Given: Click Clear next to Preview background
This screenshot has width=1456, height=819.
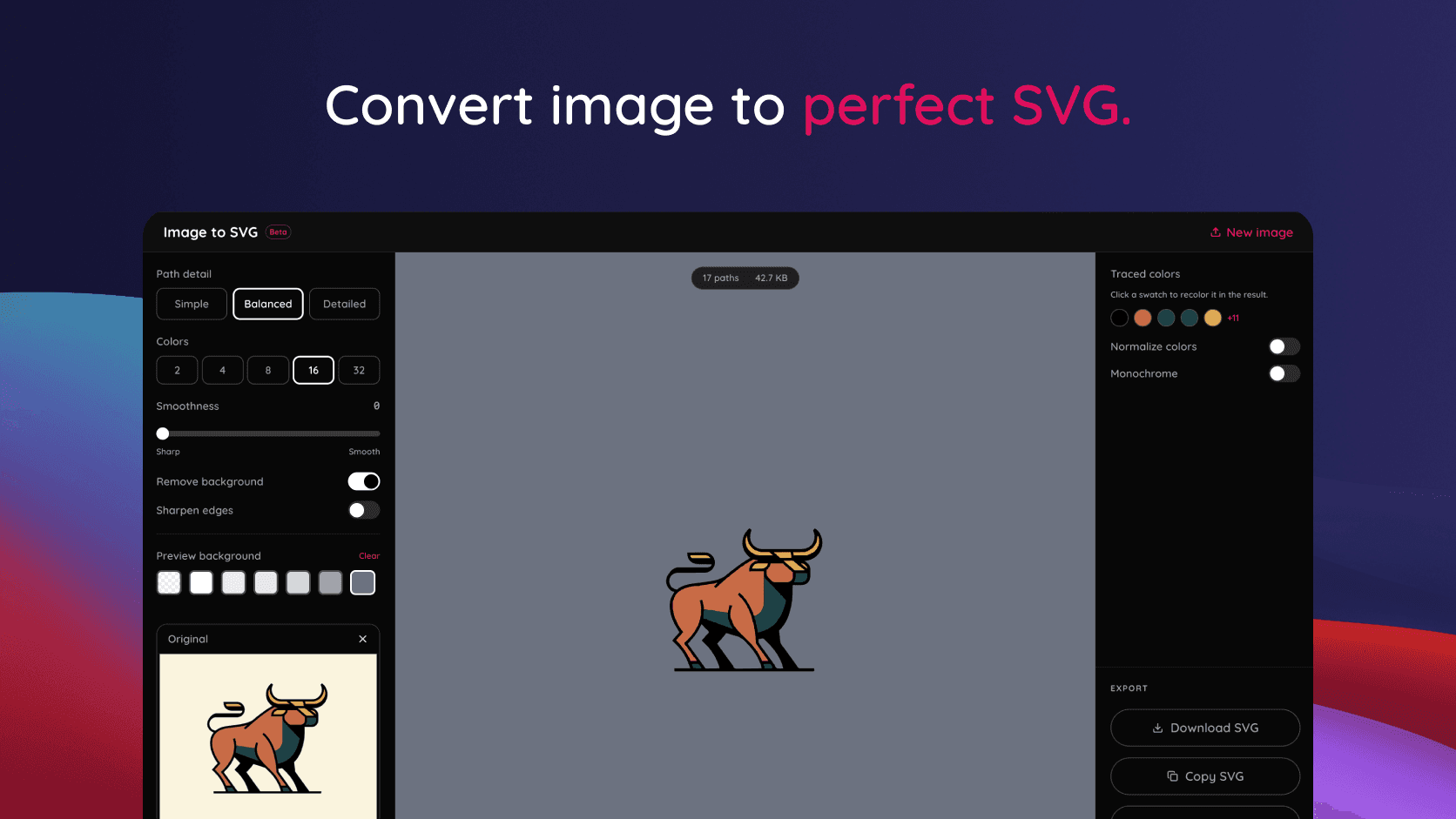Looking at the screenshot, I should (x=369, y=556).
